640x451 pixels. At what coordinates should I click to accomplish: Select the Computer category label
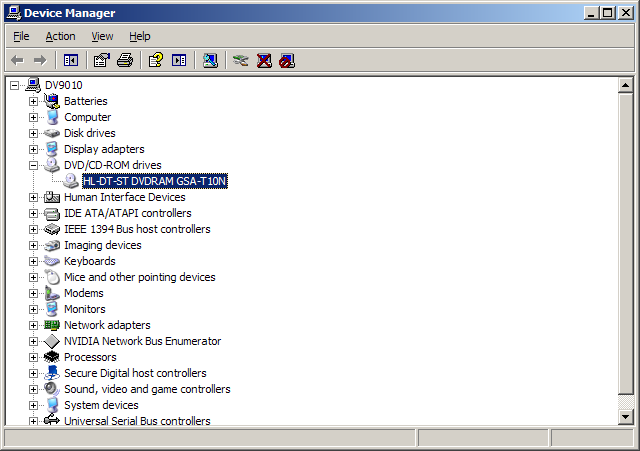click(87, 117)
